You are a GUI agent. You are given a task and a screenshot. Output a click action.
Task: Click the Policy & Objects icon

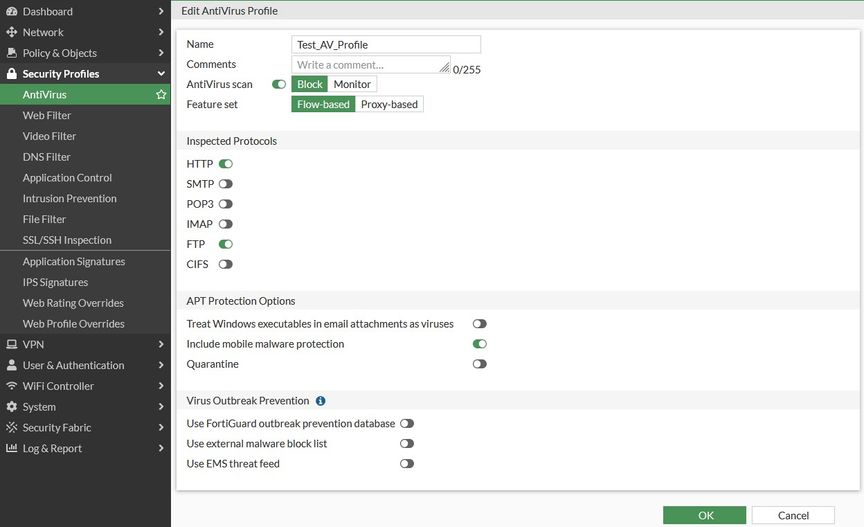pyautogui.click(x=12, y=53)
